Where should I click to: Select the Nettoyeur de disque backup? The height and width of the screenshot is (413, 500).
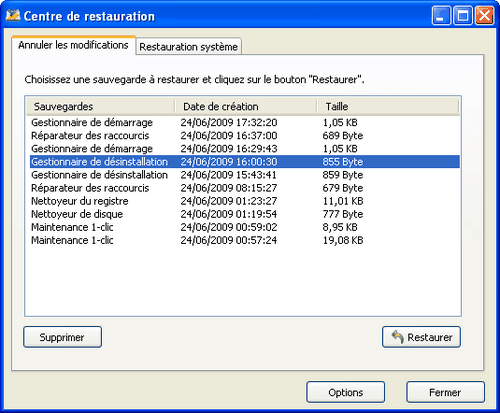245,214
